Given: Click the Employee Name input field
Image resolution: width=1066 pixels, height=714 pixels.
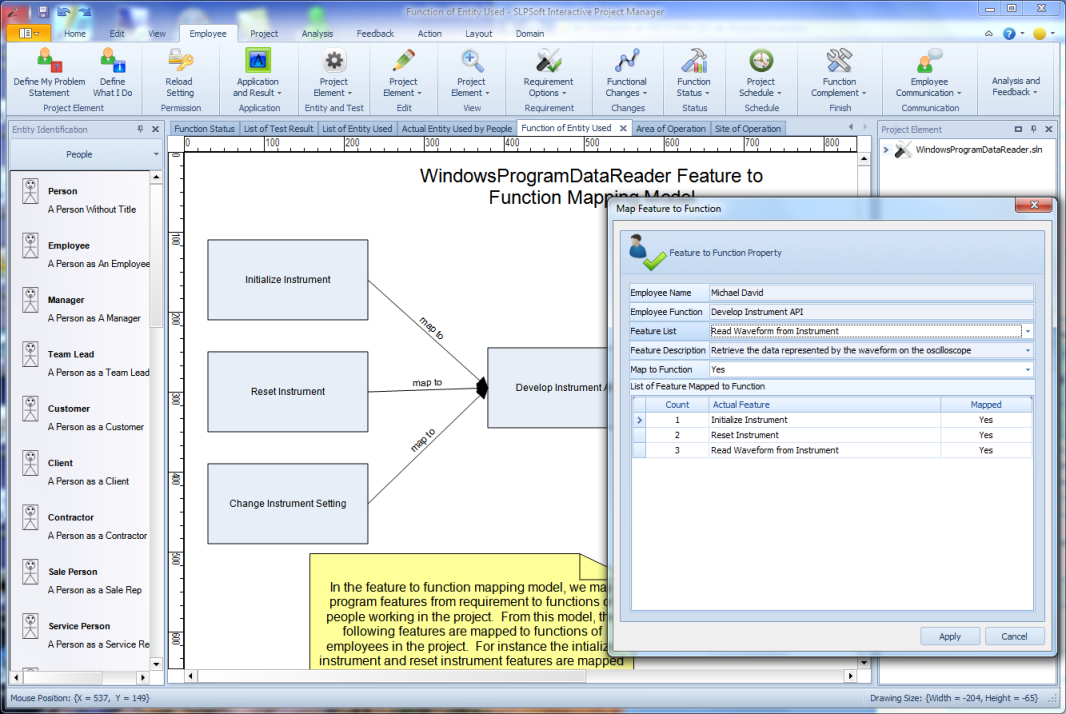Looking at the screenshot, I should point(871,293).
